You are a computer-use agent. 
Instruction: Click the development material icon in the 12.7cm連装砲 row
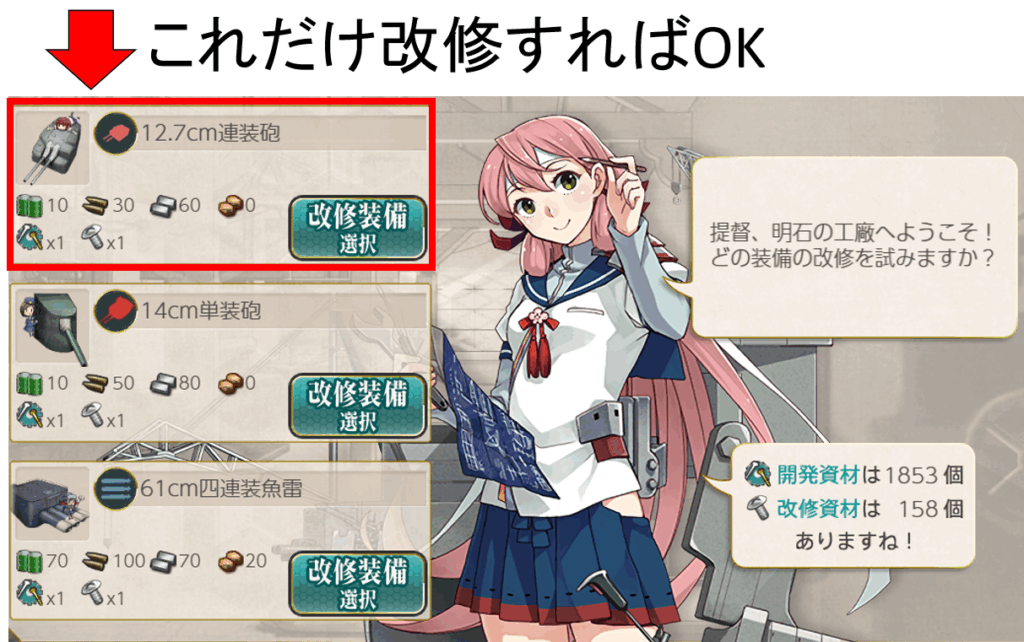pos(29,237)
